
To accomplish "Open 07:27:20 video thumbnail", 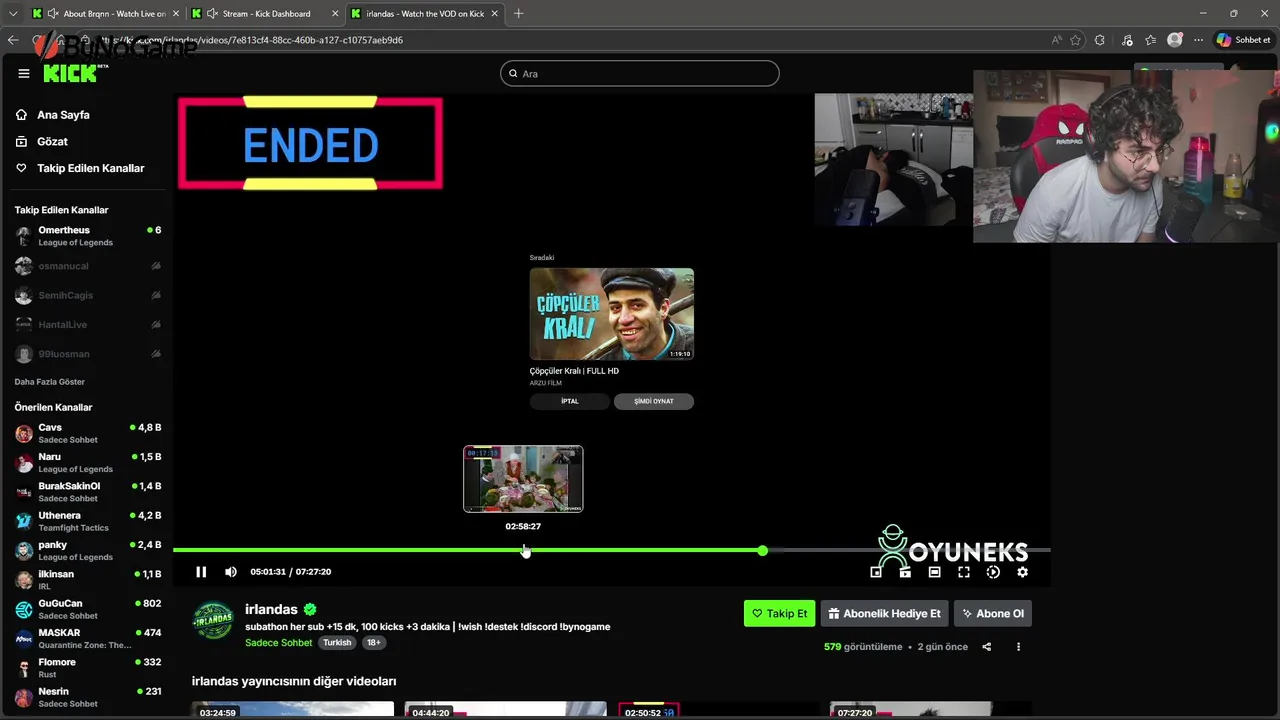I will tap(931, 709).
